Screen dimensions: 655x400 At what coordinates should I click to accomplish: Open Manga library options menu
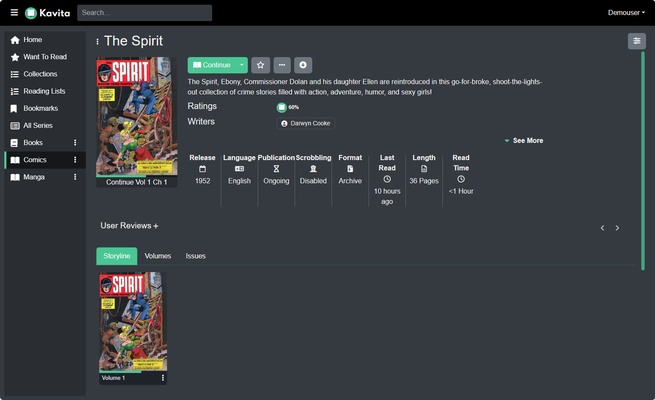pyautogui.click(x=75, y=177)
